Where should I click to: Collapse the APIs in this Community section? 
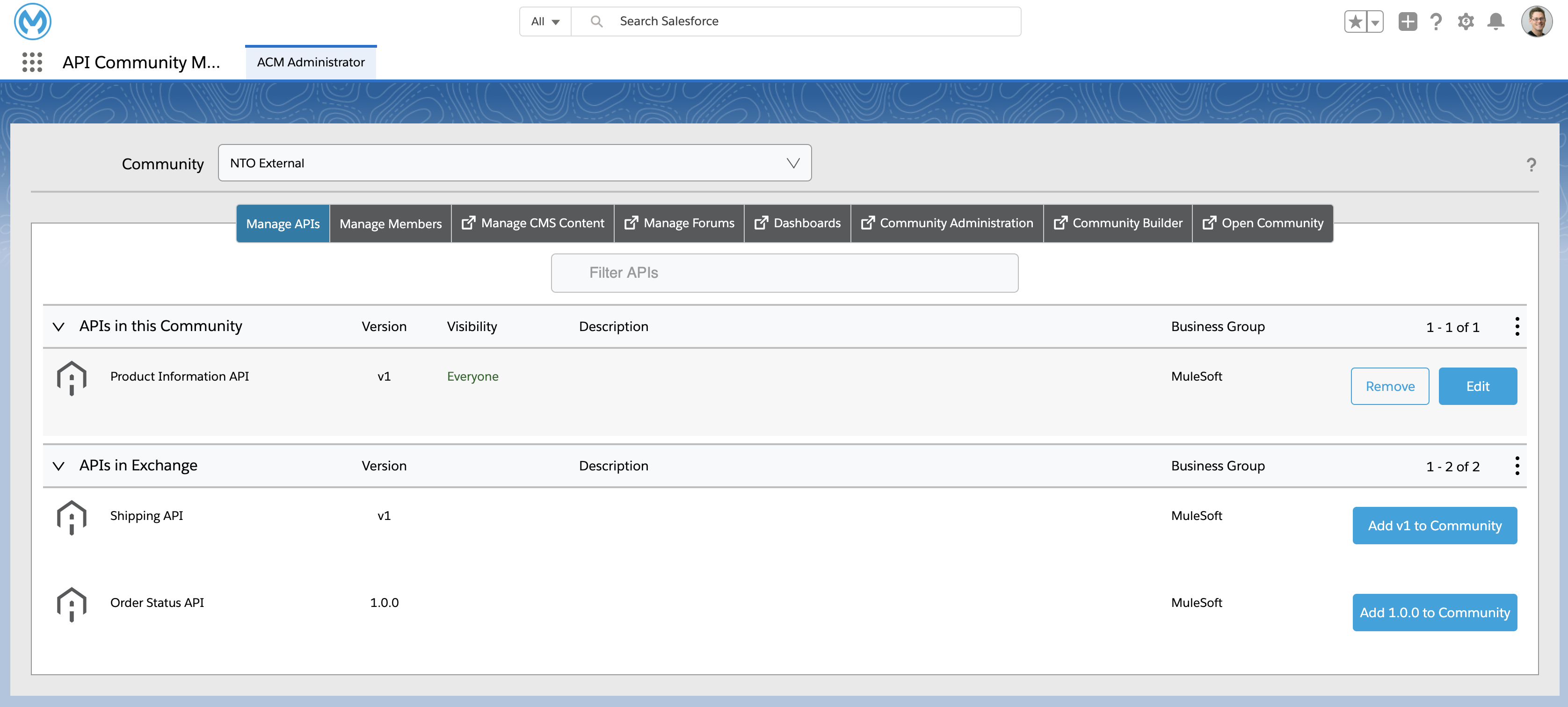(58, 326)
